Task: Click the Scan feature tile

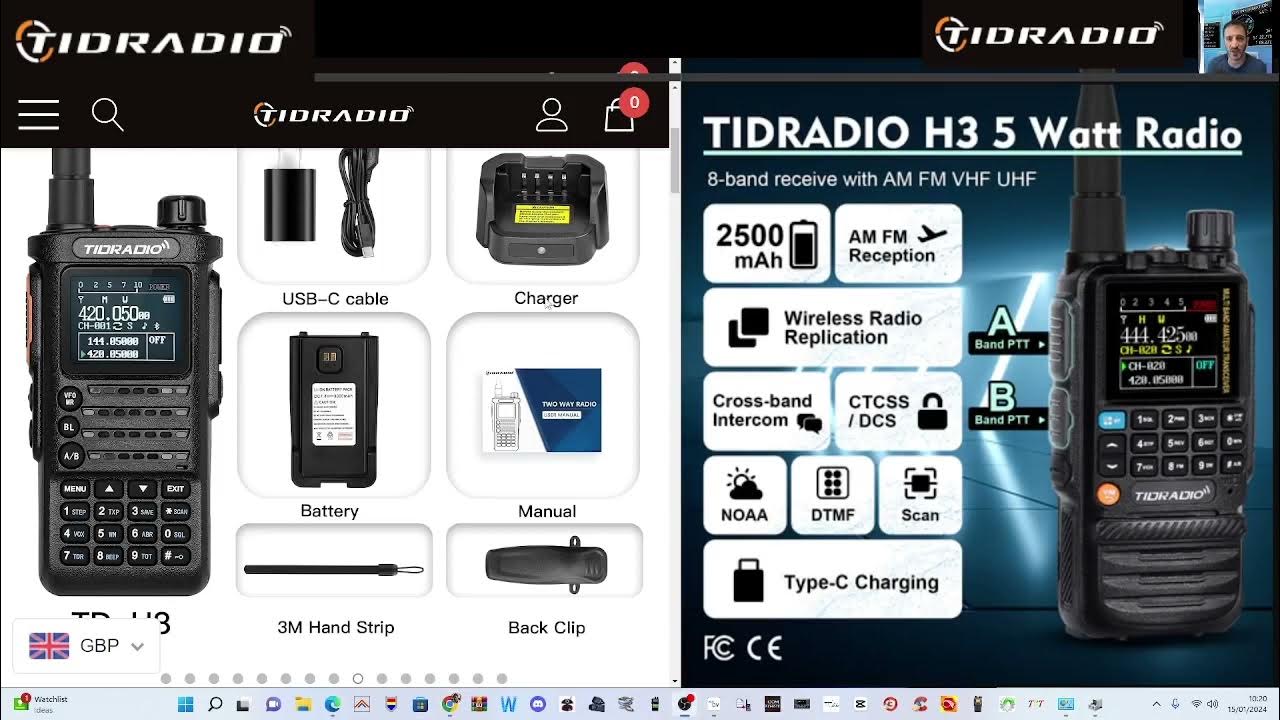Action: pyautogui.click(x=920, y=495)
